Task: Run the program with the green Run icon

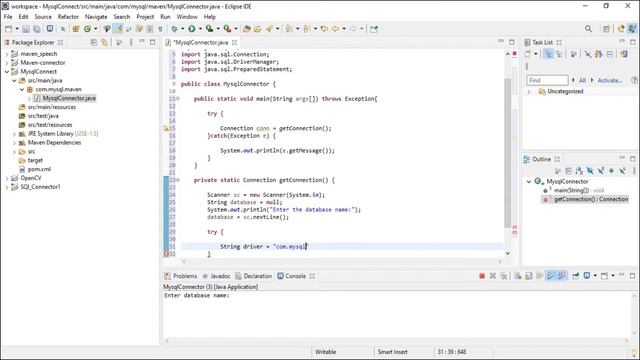Action: (x=191, y=29)
